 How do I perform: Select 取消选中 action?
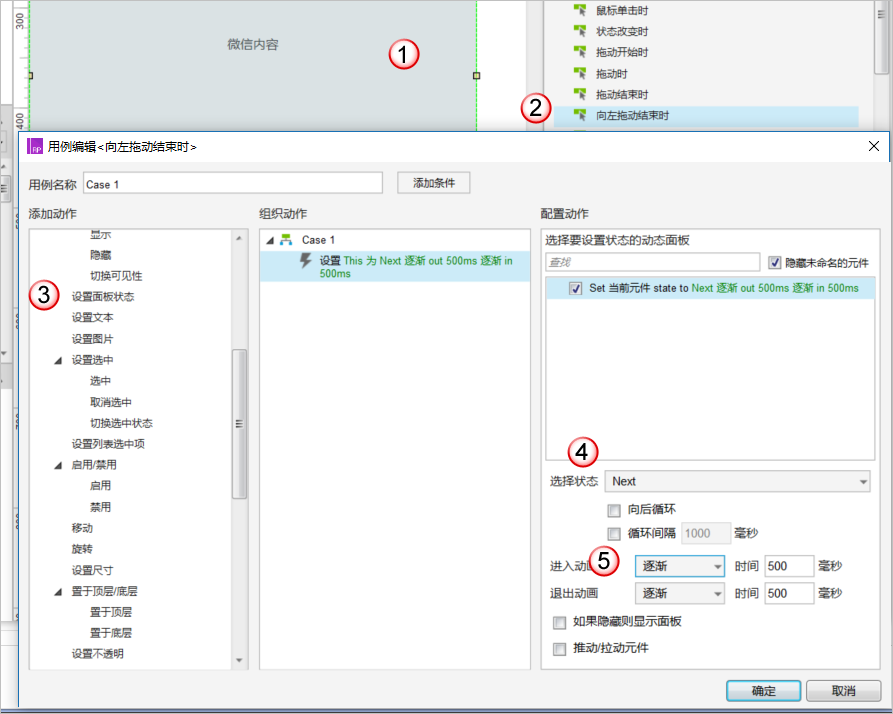pyautogui.click(x=110, y=402)
